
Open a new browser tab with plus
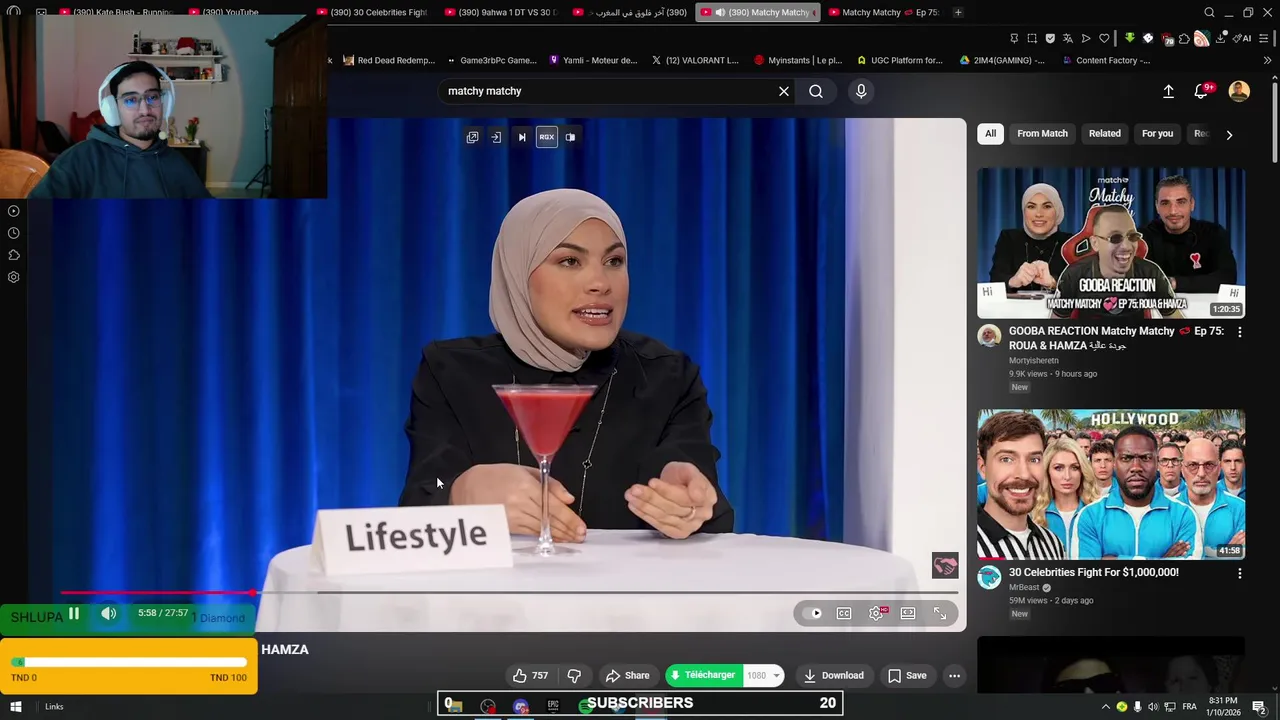(958, 12)
